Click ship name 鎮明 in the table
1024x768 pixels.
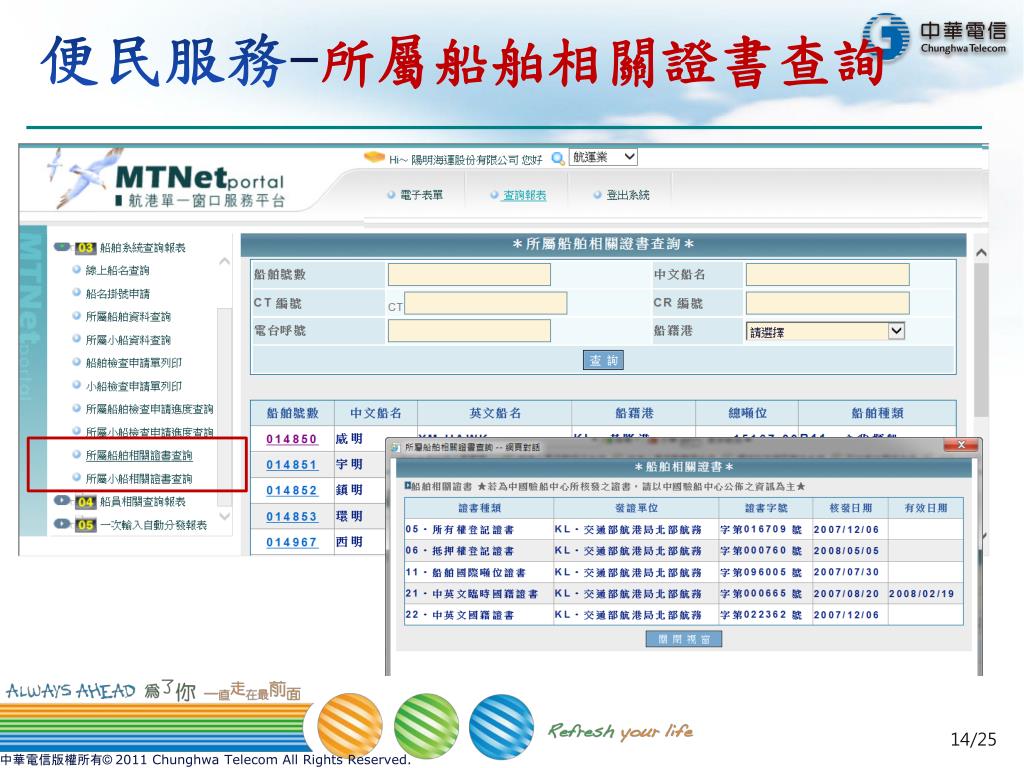(349, 490)
